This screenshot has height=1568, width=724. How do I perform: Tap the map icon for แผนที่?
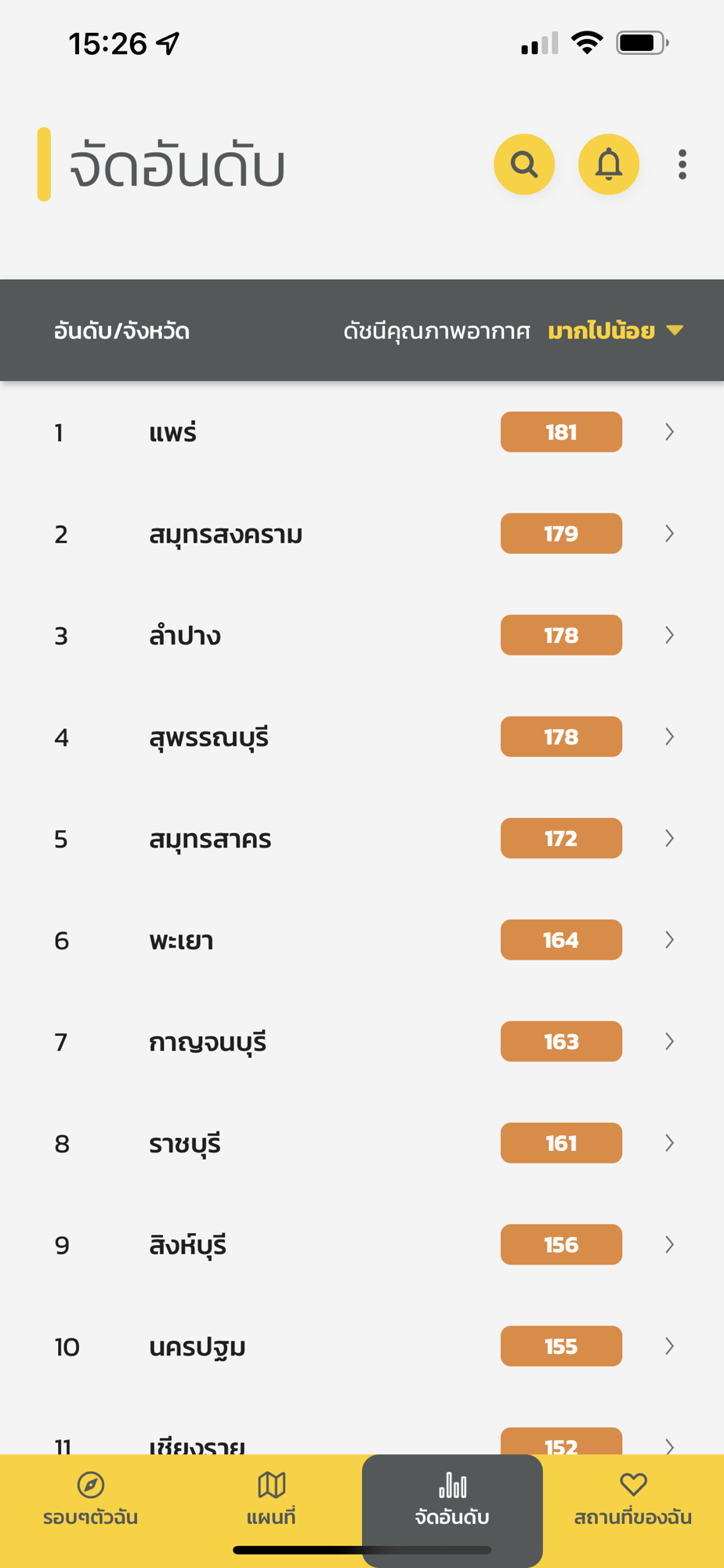pos(271,1485)
